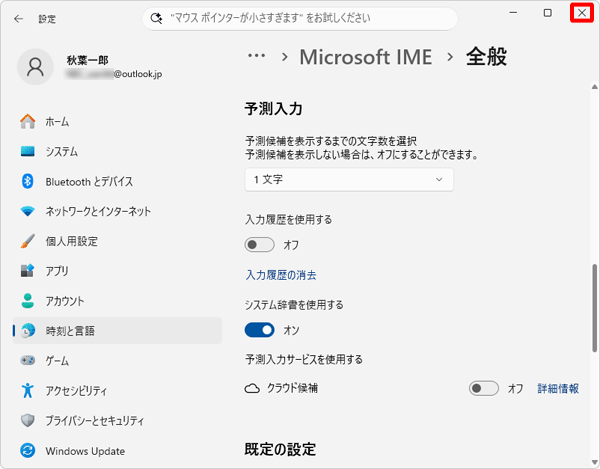Click the Gaming controller icon

pyautogui.click(x=28, y=360)
